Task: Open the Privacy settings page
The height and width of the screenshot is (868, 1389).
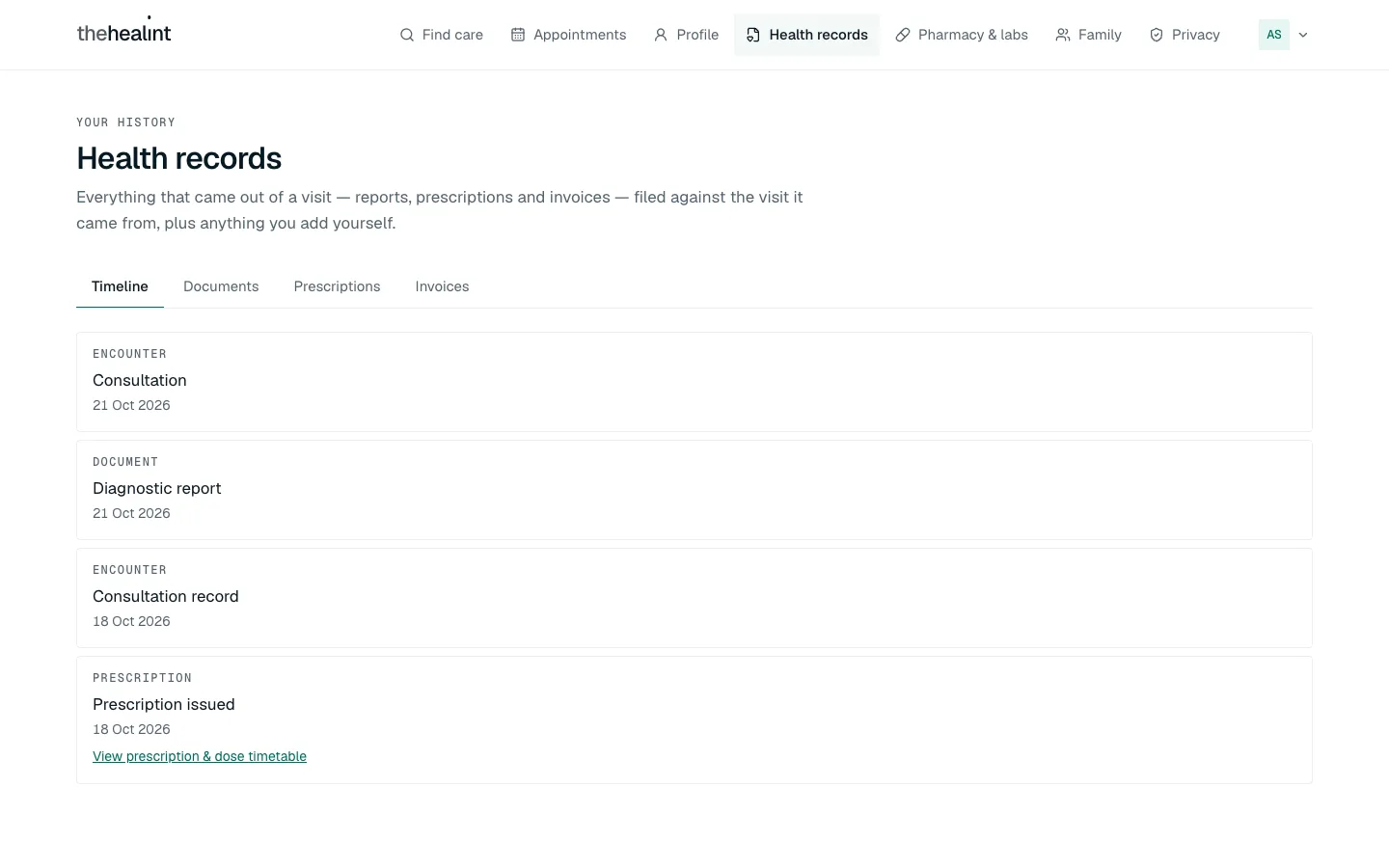Action: [x=1185, y=35]
